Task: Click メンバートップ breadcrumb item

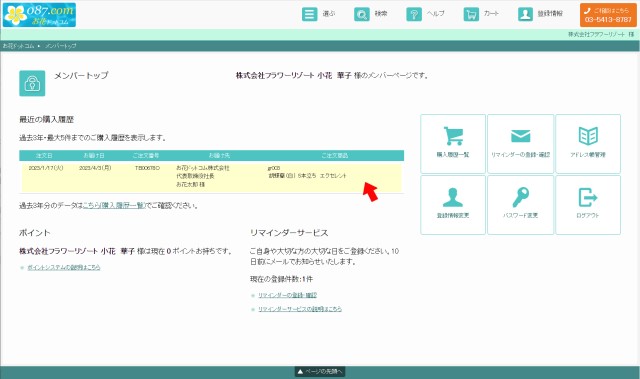Action: pyautogui.click(x=60, y=46)
